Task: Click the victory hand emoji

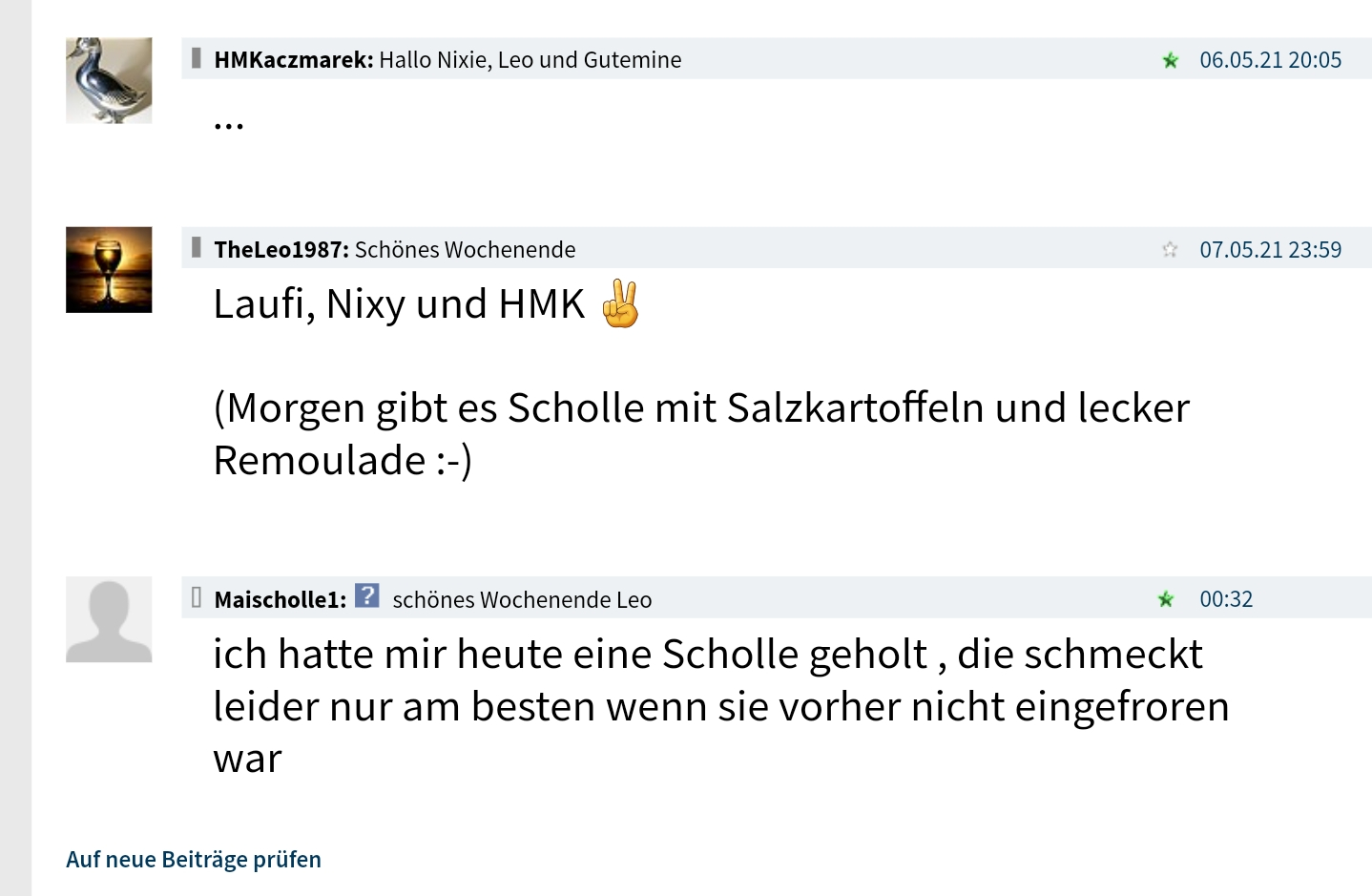Action: pyautogui.click(x=620, y=304)
